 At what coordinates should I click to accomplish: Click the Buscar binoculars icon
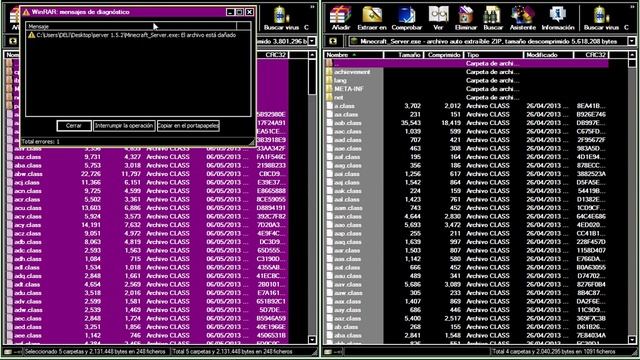pyautogui.click(x=493, y=18)
